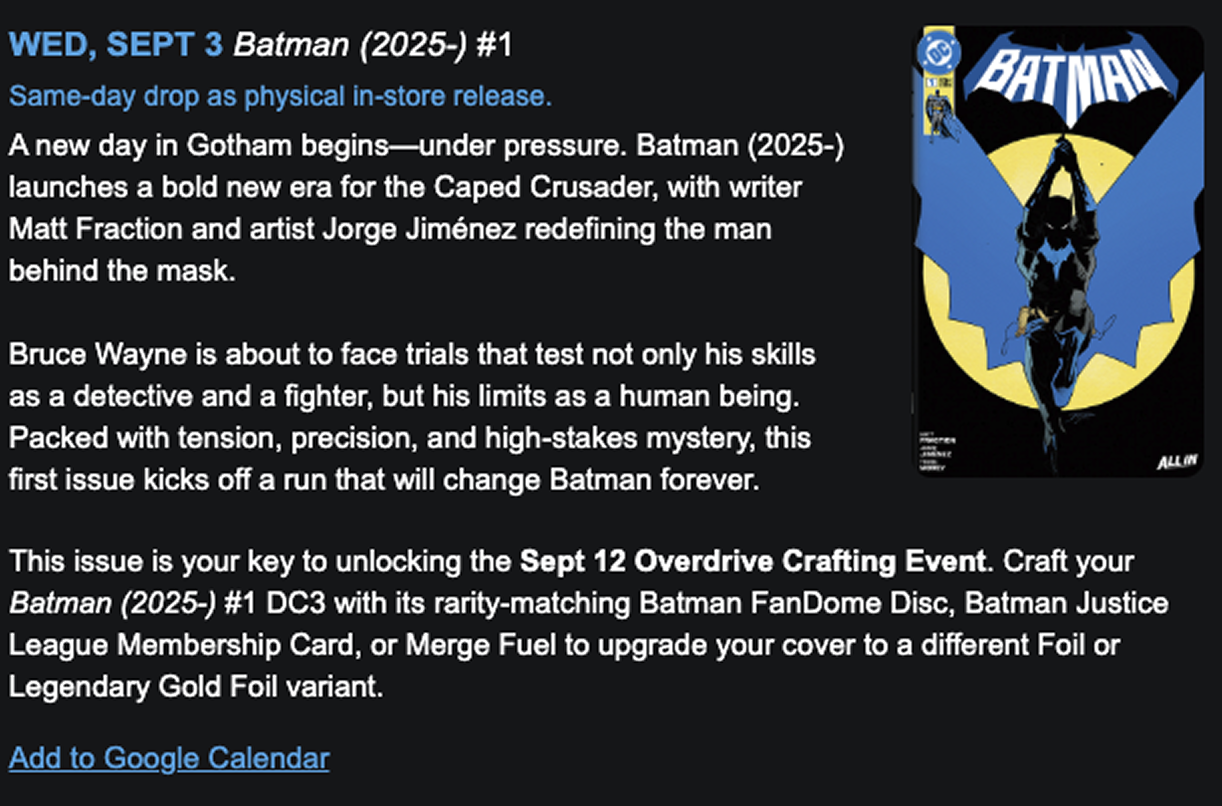Click the Same-day drop subtitle line

point(280,97)
